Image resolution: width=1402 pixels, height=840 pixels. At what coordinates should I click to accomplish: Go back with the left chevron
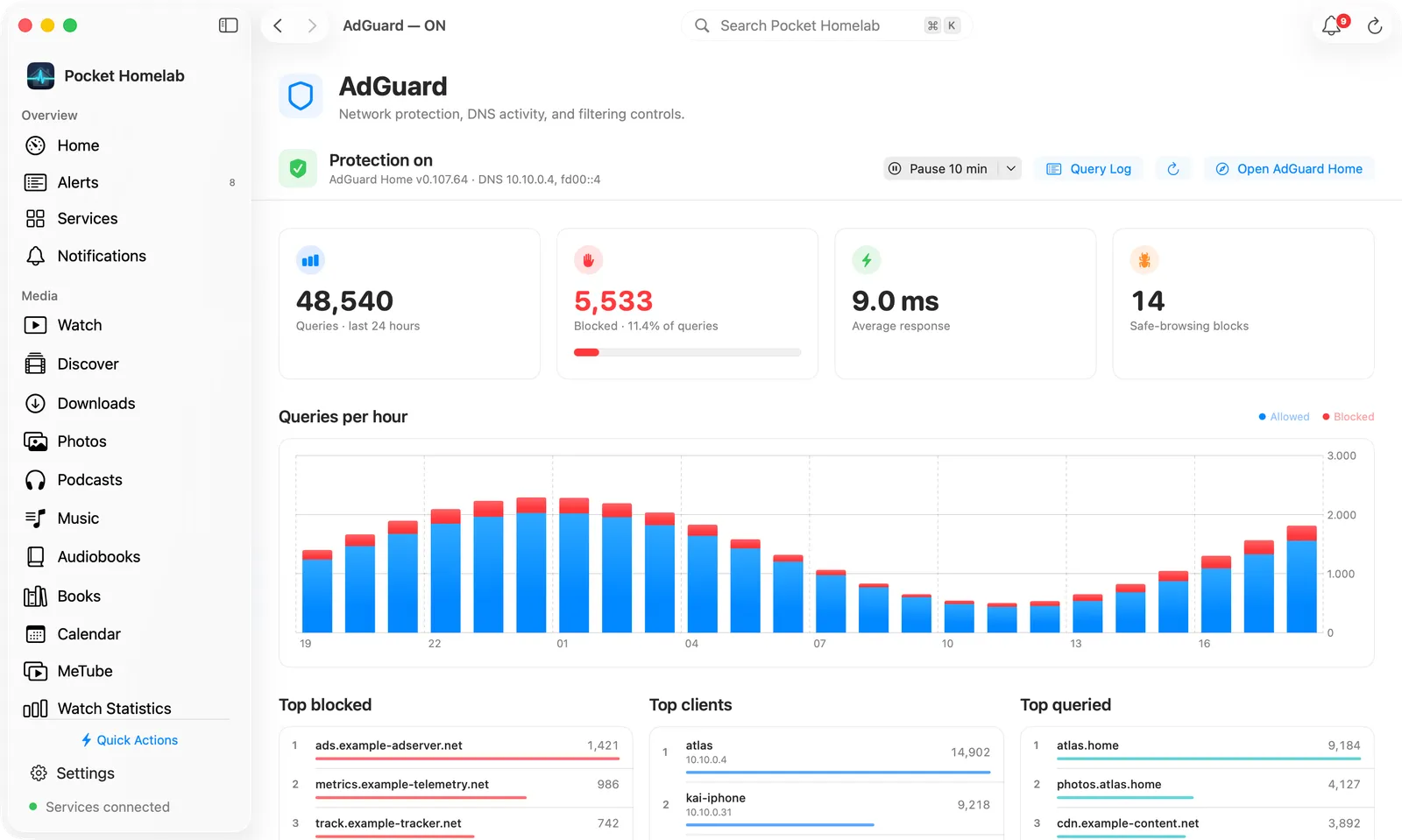coord(278,25)
